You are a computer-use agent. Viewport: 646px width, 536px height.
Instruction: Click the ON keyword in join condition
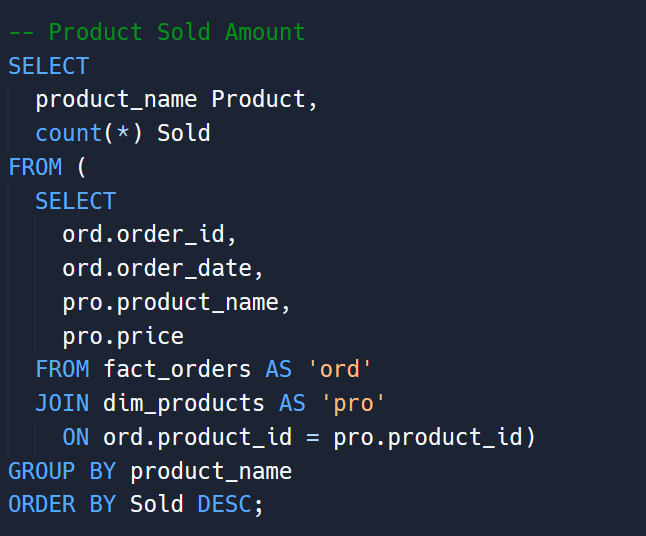pos(76,437)
